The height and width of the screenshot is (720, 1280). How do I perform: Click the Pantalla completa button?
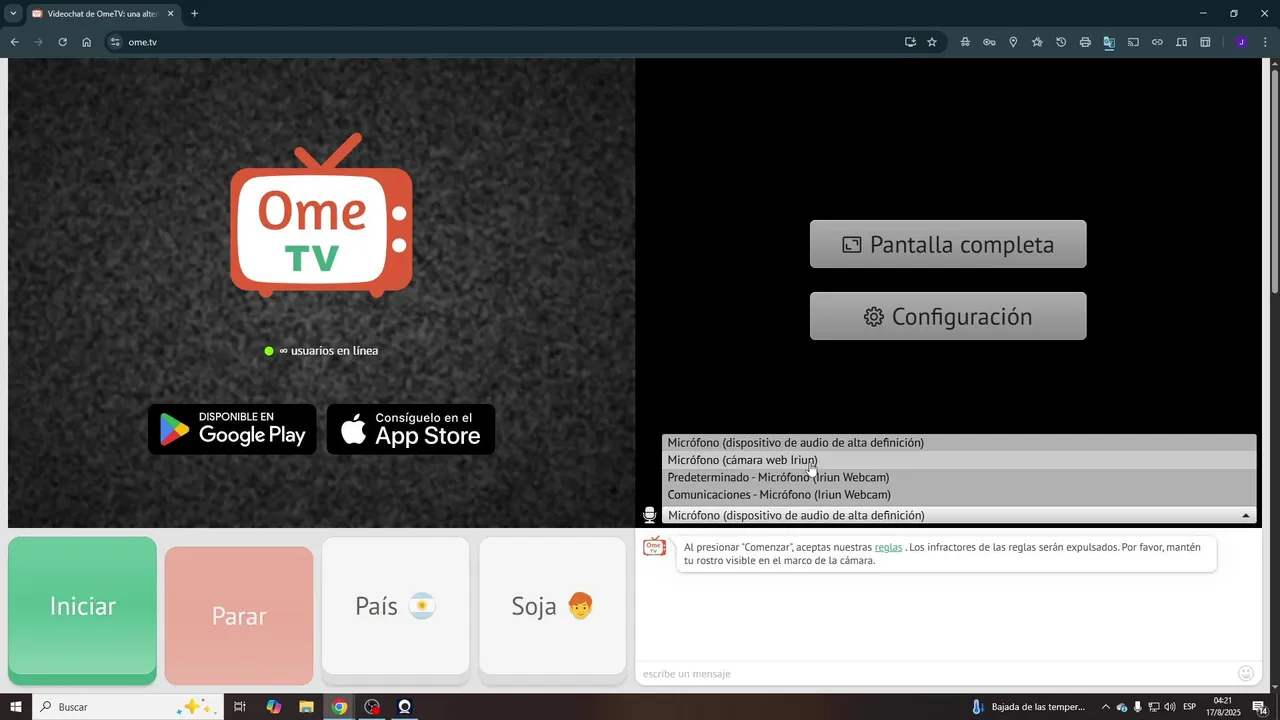(948, 244)
